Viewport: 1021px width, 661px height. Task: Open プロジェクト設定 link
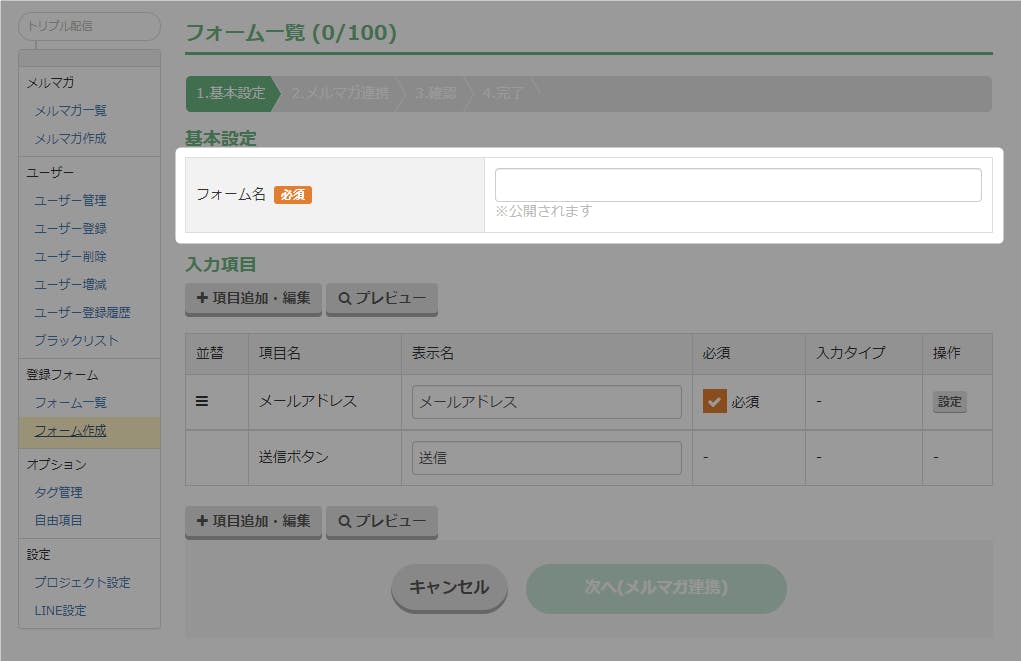tap(82, 582)
